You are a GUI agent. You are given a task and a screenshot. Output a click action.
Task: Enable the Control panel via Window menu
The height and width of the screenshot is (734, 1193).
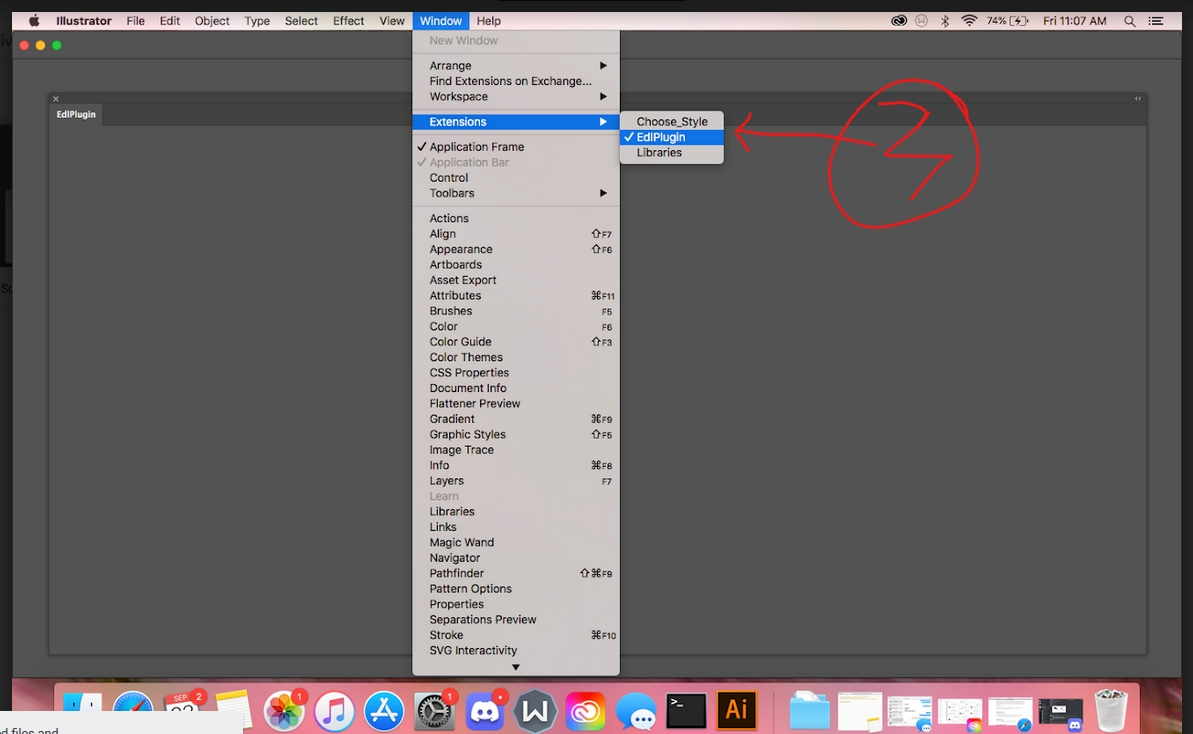(x=448, y=177)
